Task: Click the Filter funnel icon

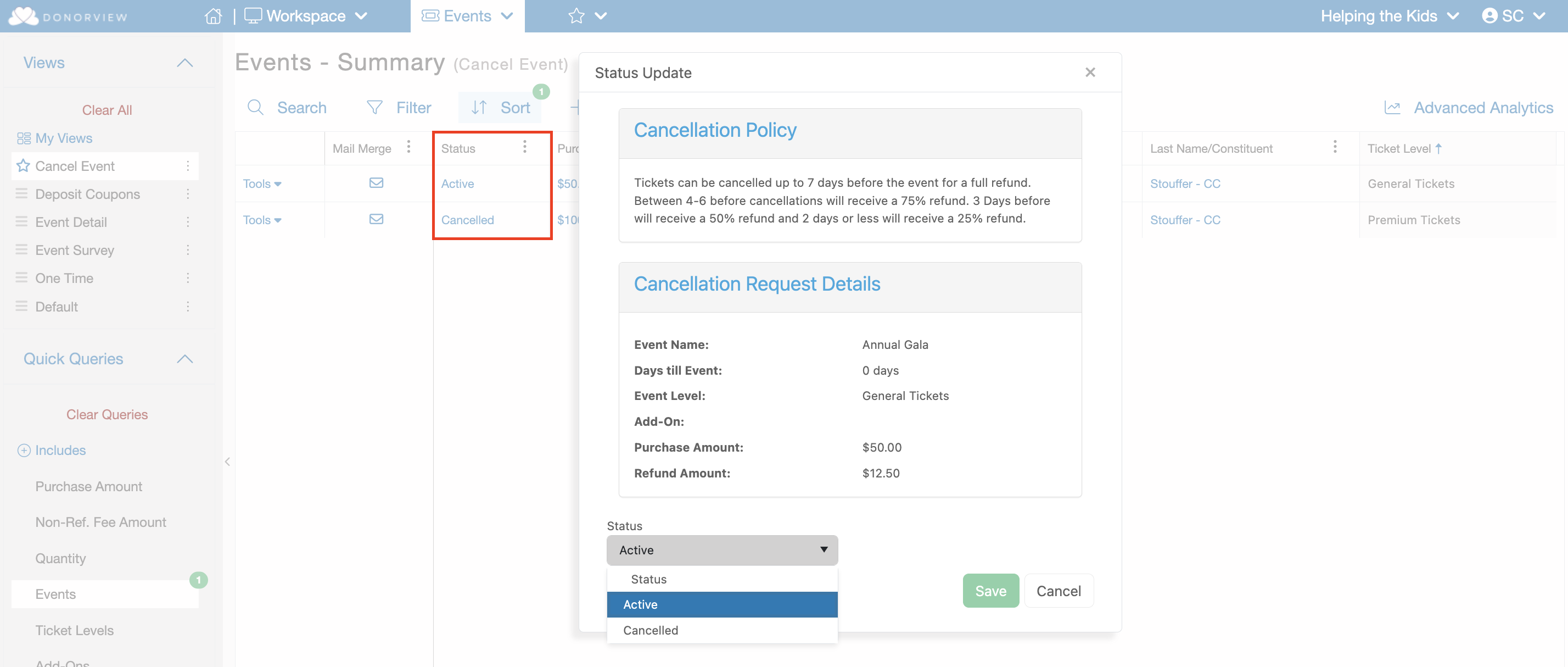Action: [x=374, y=108]
